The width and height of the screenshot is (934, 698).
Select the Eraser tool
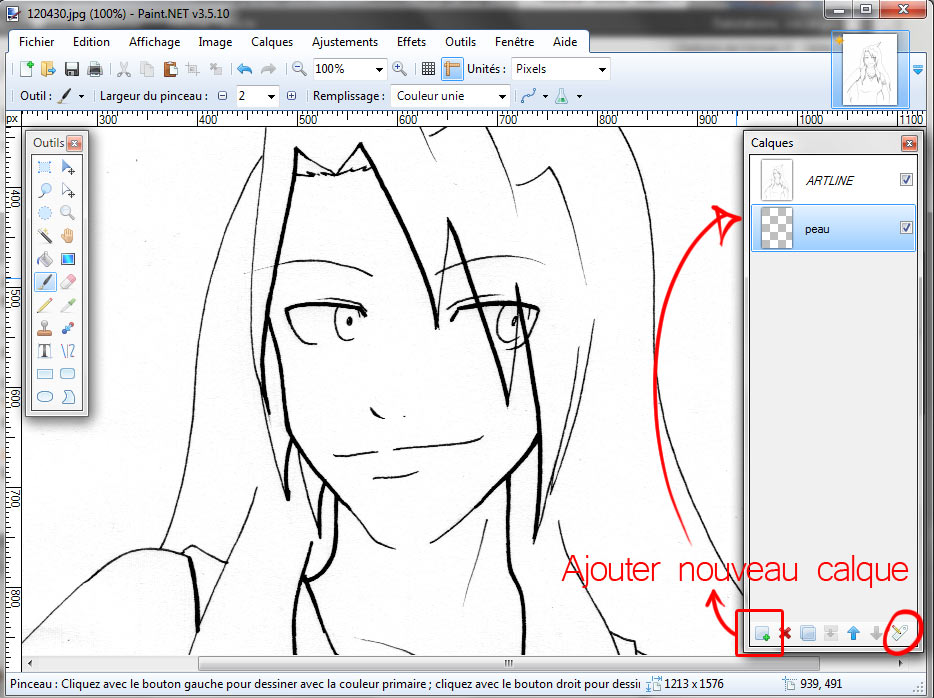[x=68, y=282]
